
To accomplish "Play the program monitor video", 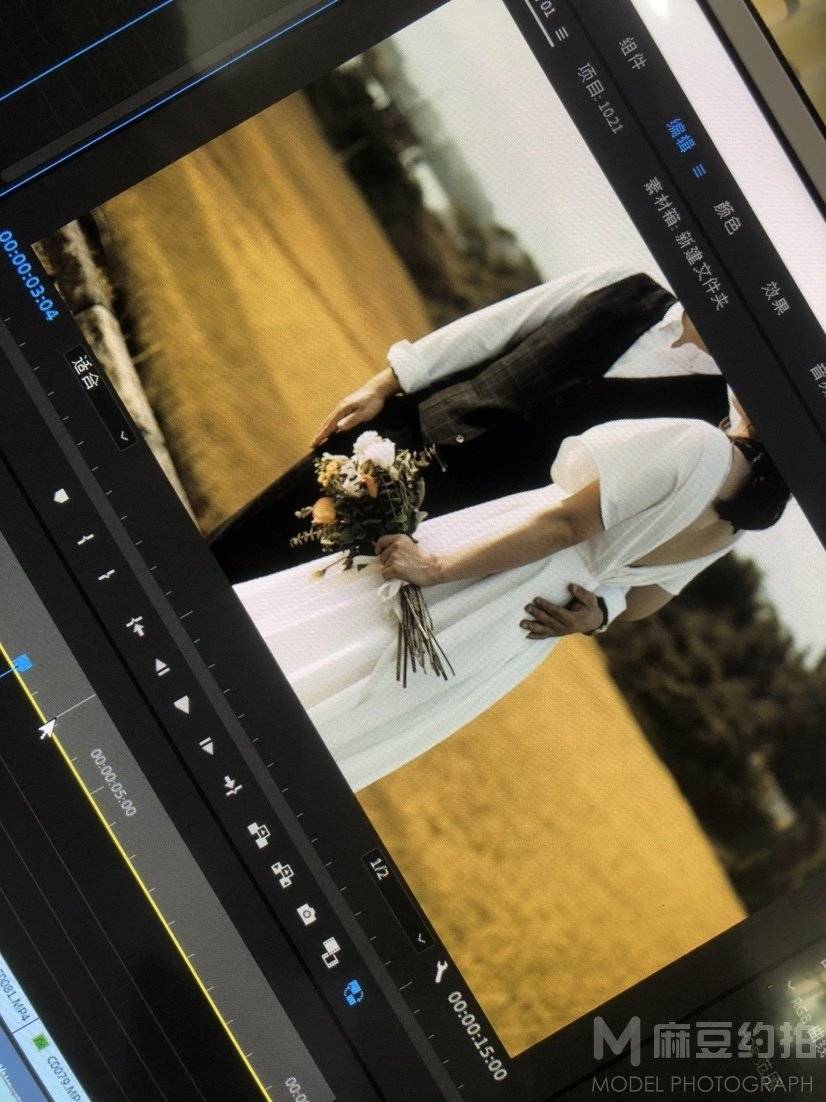I will point(182,704).
